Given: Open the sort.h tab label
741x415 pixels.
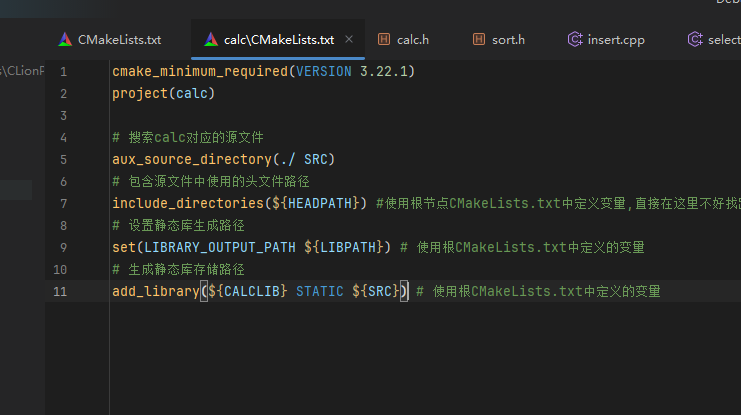Looking at the screenshot, I should 508,40.
